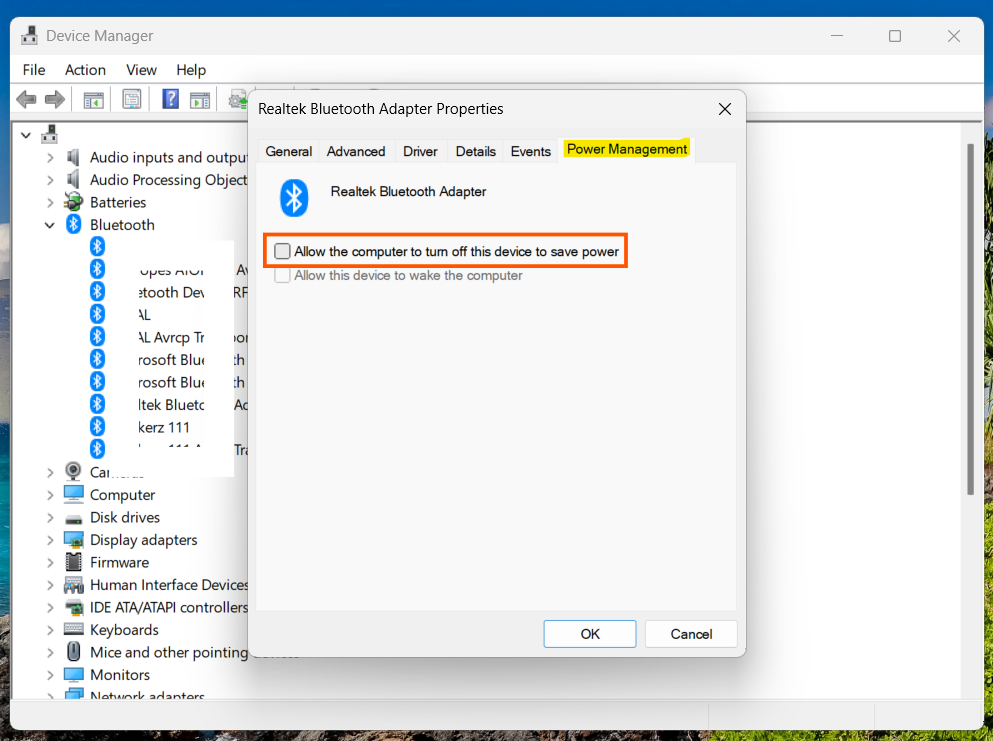The height and width of the screenshot is (741, 993).
Task: Check allow this device to wake the computer
Action: click(282, 275)
